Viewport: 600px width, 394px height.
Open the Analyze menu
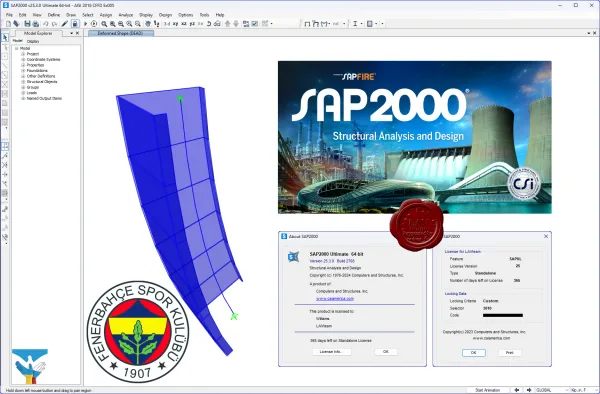tap(126, 15)
